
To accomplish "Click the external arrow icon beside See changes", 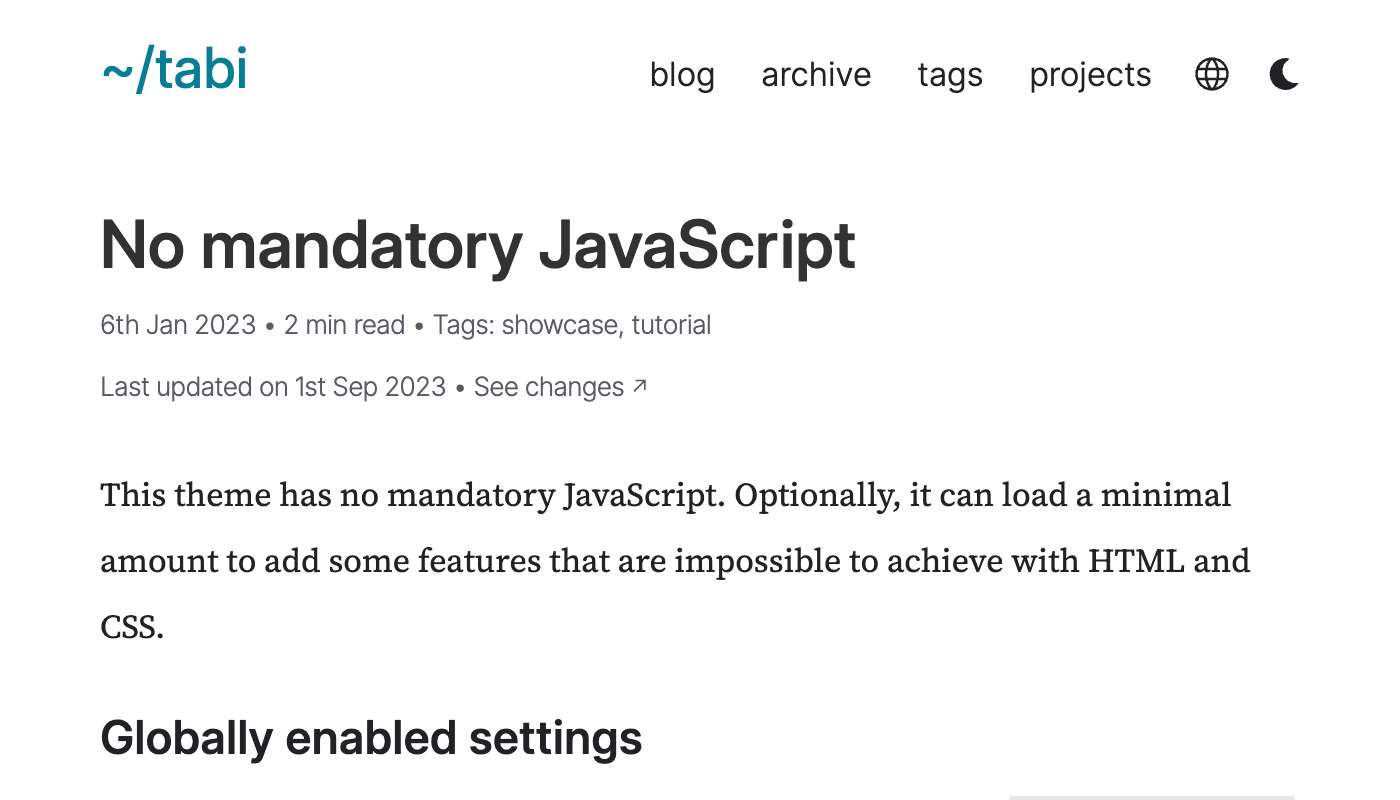I will tap(640, 386).
